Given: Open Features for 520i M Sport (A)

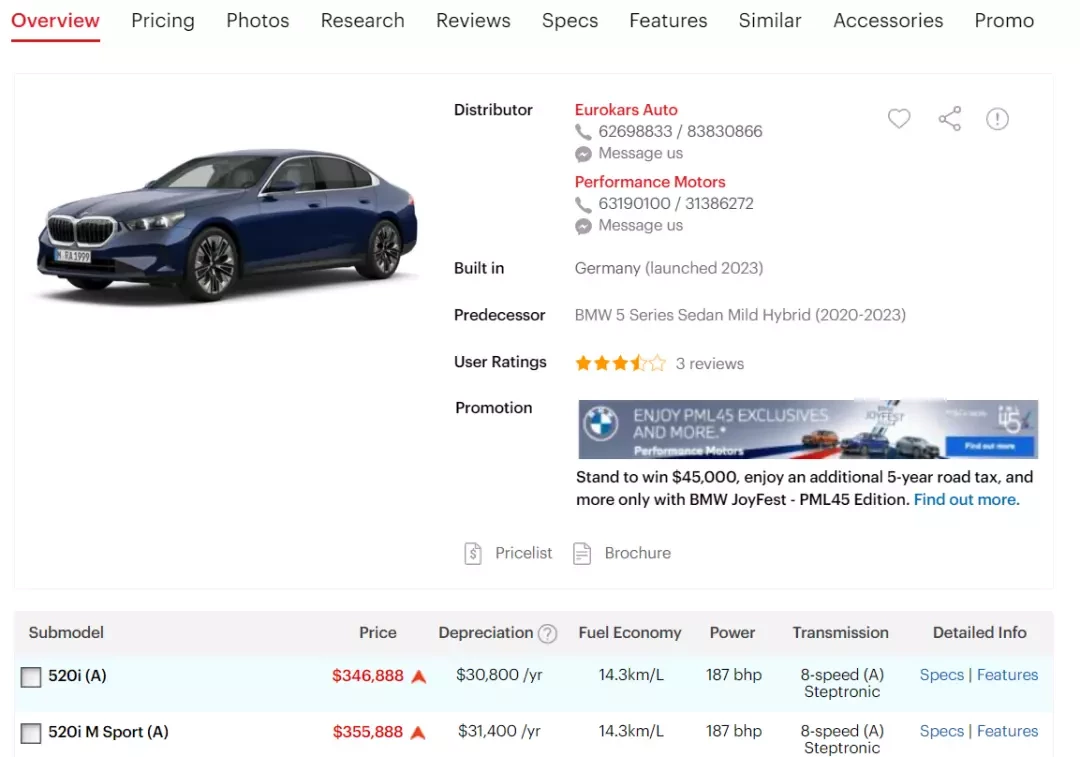Looking at the screenshot, I should tap(1008, 731).
